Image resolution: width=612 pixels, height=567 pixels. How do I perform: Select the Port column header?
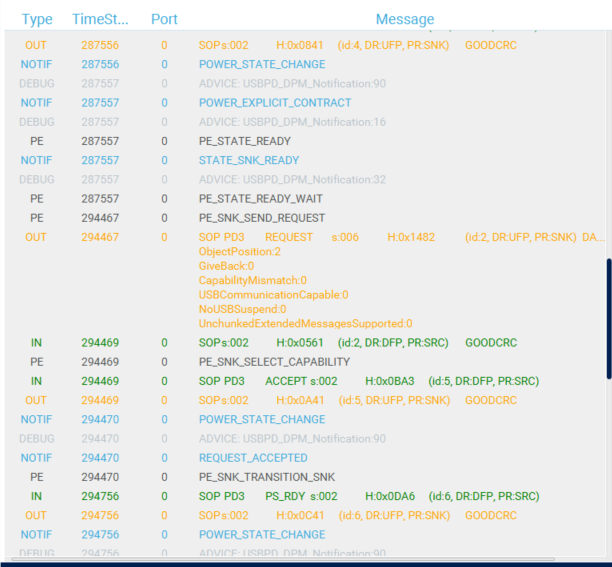pyautogui.click(x=164, y=19)
